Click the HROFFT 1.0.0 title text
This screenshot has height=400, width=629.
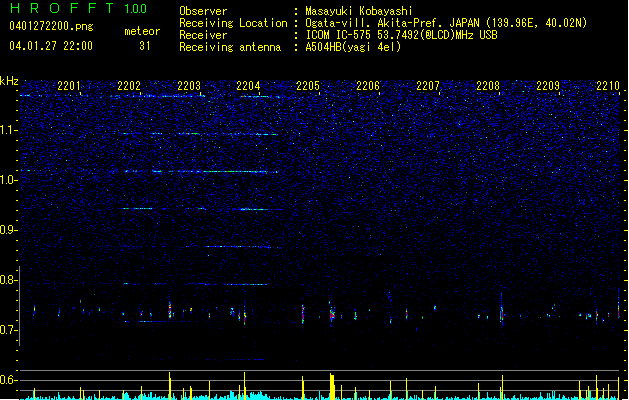coord(79,8)
